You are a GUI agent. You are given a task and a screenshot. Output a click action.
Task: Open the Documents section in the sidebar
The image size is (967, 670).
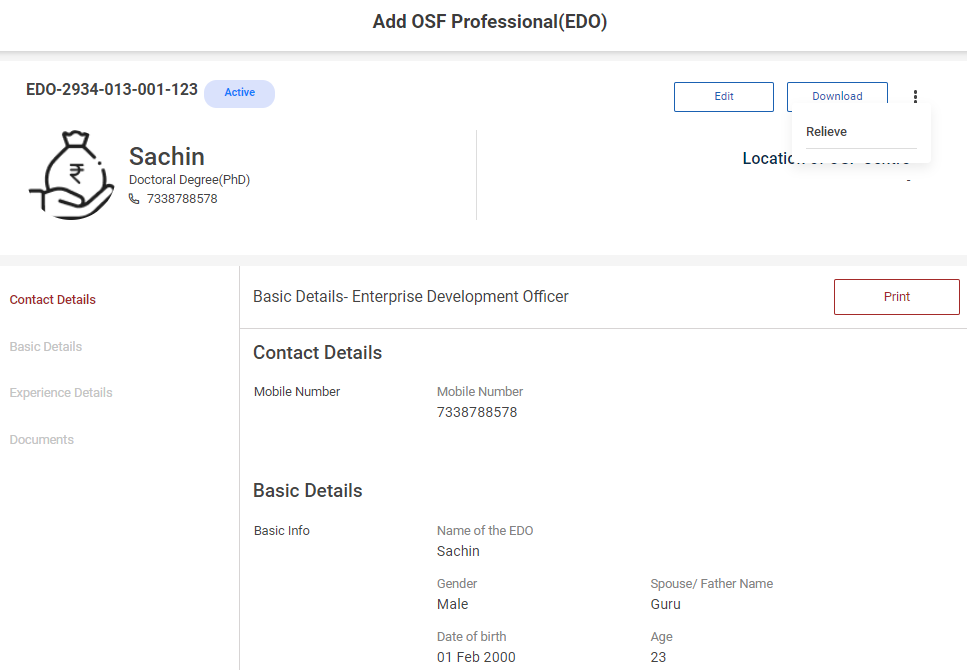42,440
